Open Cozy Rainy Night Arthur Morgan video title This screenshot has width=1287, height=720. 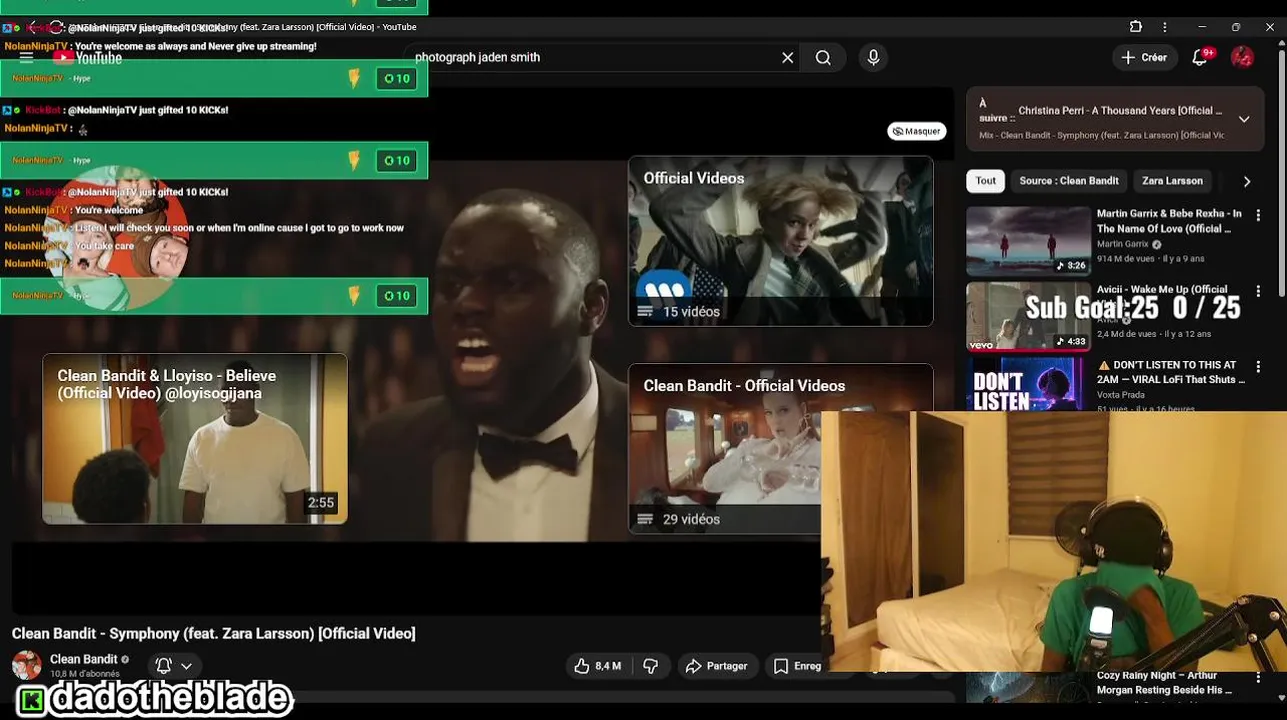click(1164, 683)
